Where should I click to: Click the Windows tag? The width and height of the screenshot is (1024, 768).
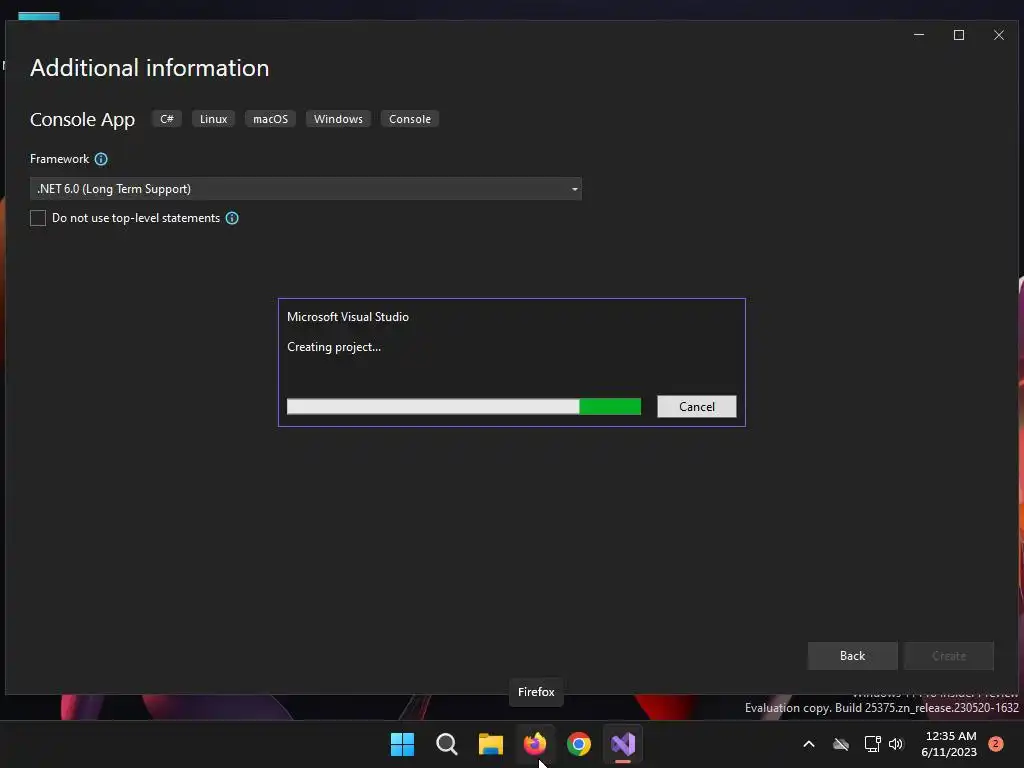coord(338,119)
